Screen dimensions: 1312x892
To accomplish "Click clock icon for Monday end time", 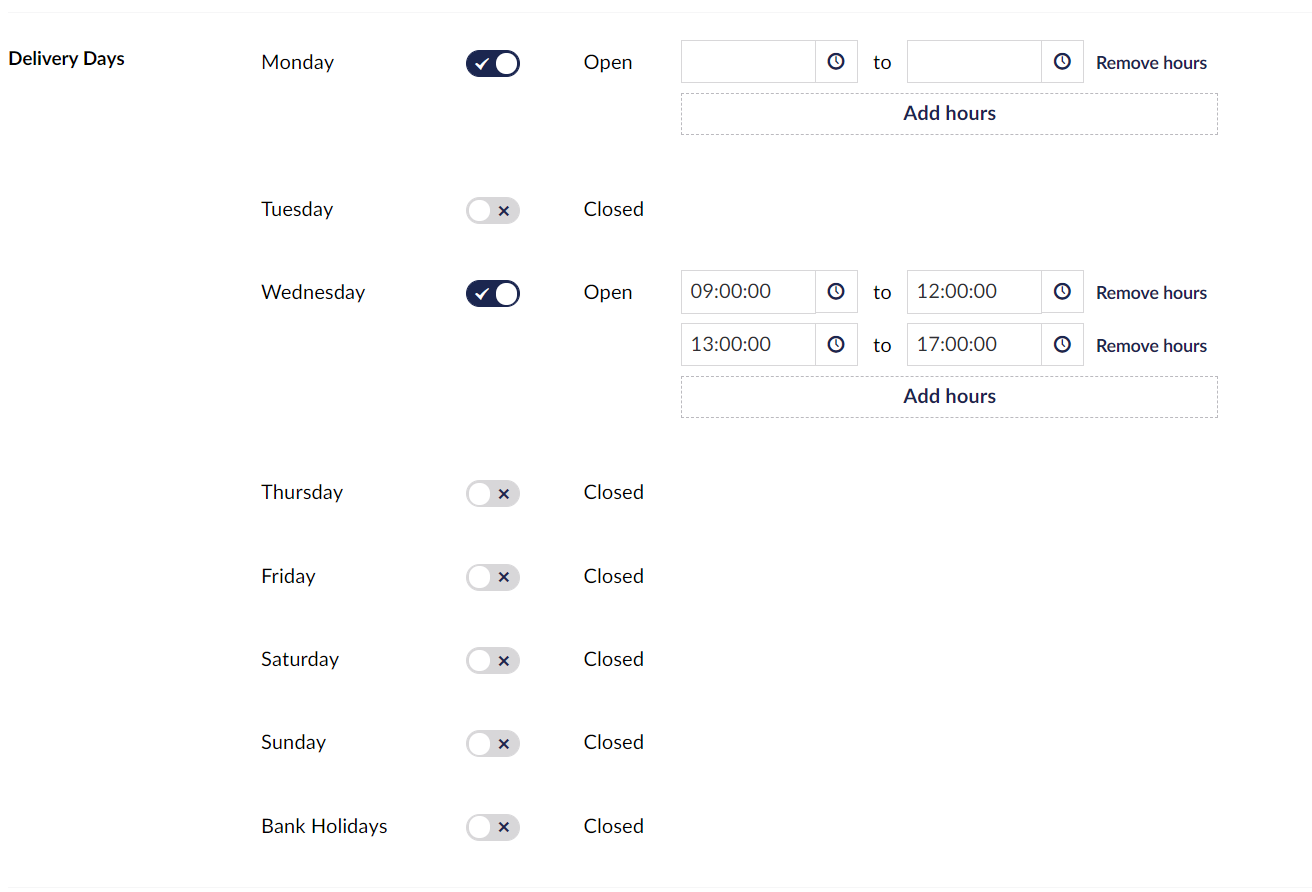I will [1062, 62].
